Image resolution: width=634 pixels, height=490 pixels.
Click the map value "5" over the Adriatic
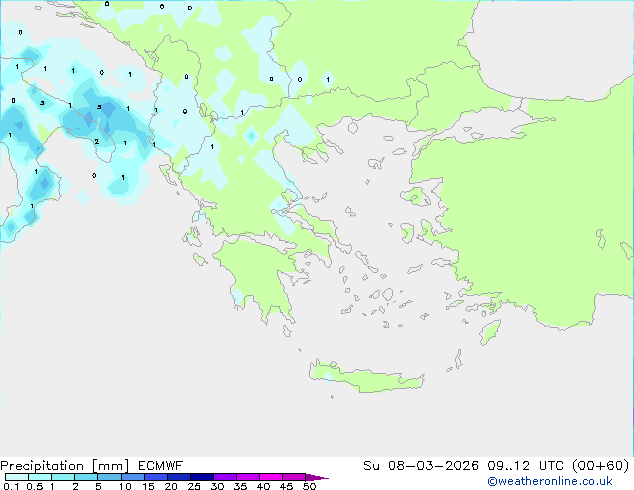99,107
